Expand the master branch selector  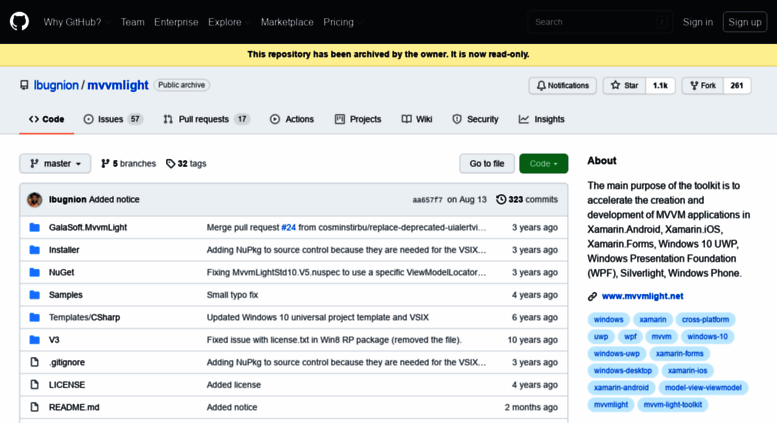pos(55,163)
